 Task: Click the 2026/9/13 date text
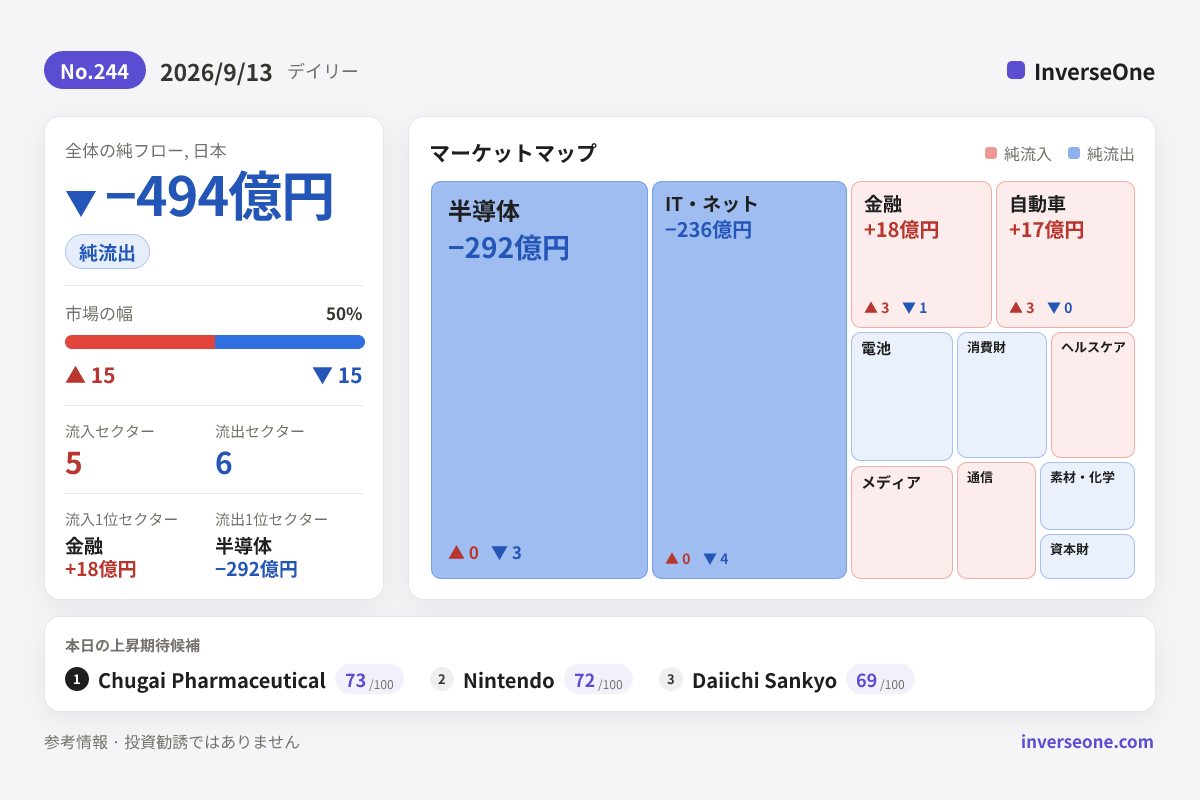point(216,72)
